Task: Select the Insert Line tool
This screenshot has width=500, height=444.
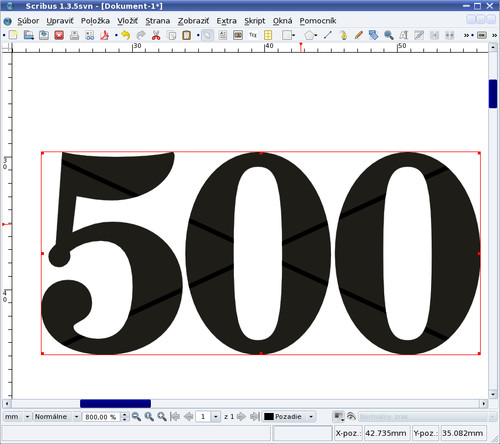Action: (328, 35)
